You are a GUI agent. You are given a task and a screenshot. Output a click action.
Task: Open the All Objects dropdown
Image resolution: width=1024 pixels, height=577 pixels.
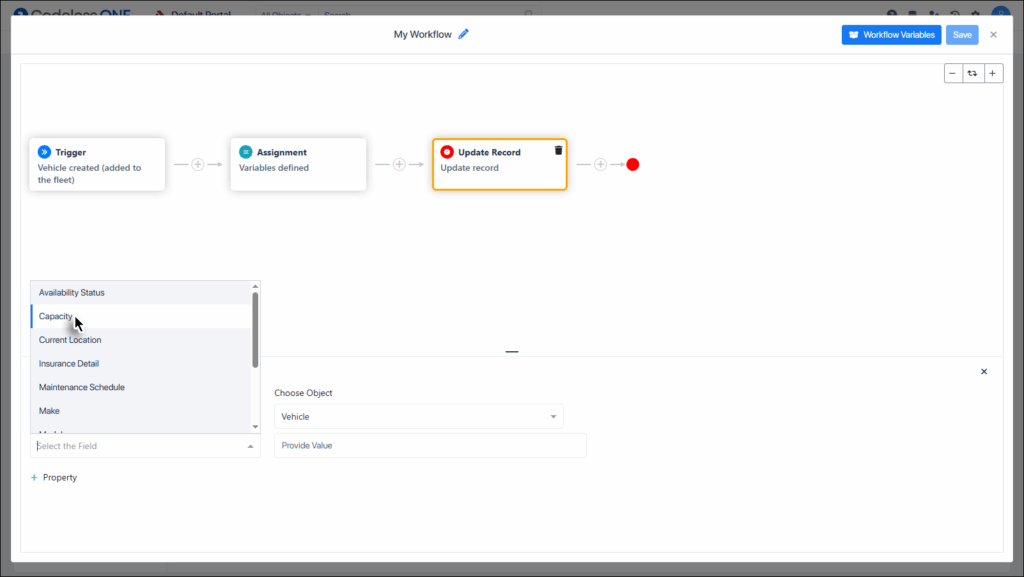point(283,15)
